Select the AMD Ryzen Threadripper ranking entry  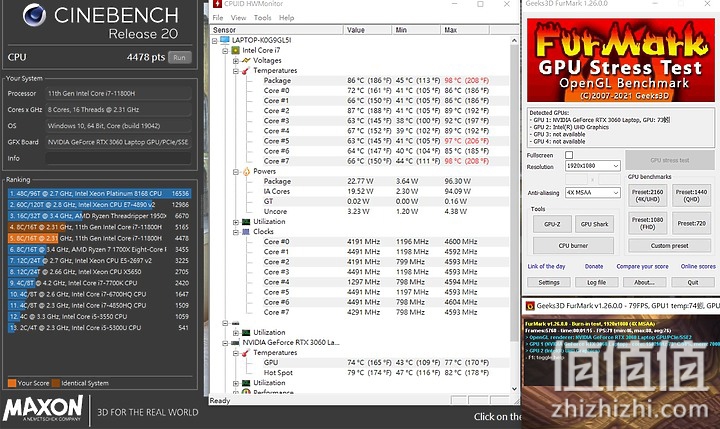coord(99,216)
